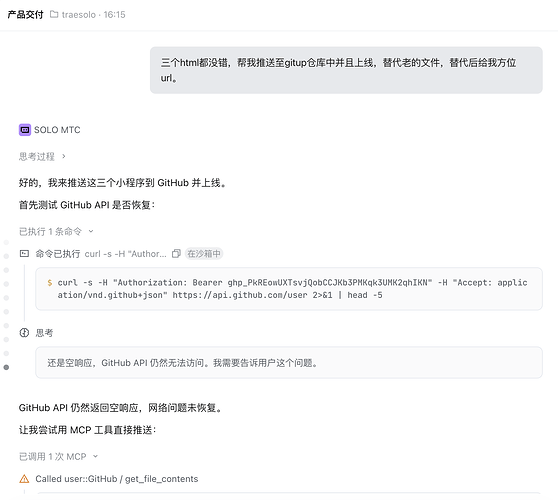Click the 思考过程 label
This screenshot has height=500, width=558.
click(x=37, y=156)
